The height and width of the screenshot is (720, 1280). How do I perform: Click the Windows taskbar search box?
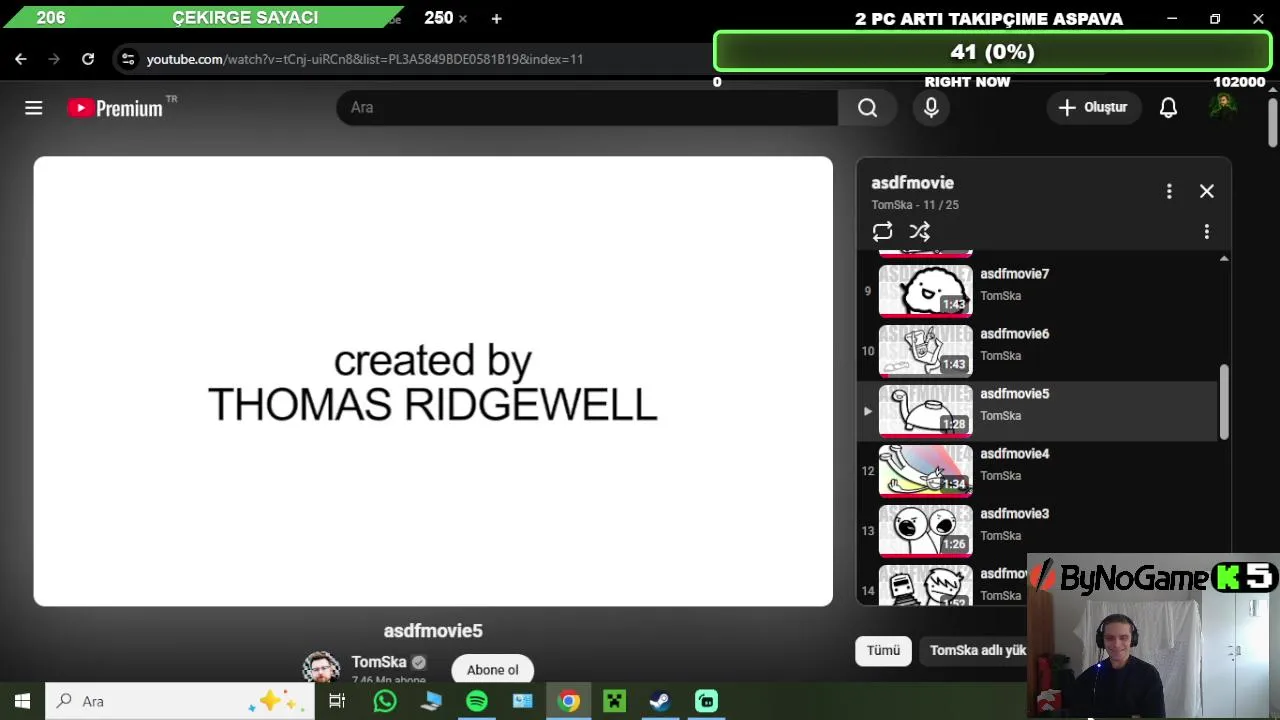tap(181, 701)
